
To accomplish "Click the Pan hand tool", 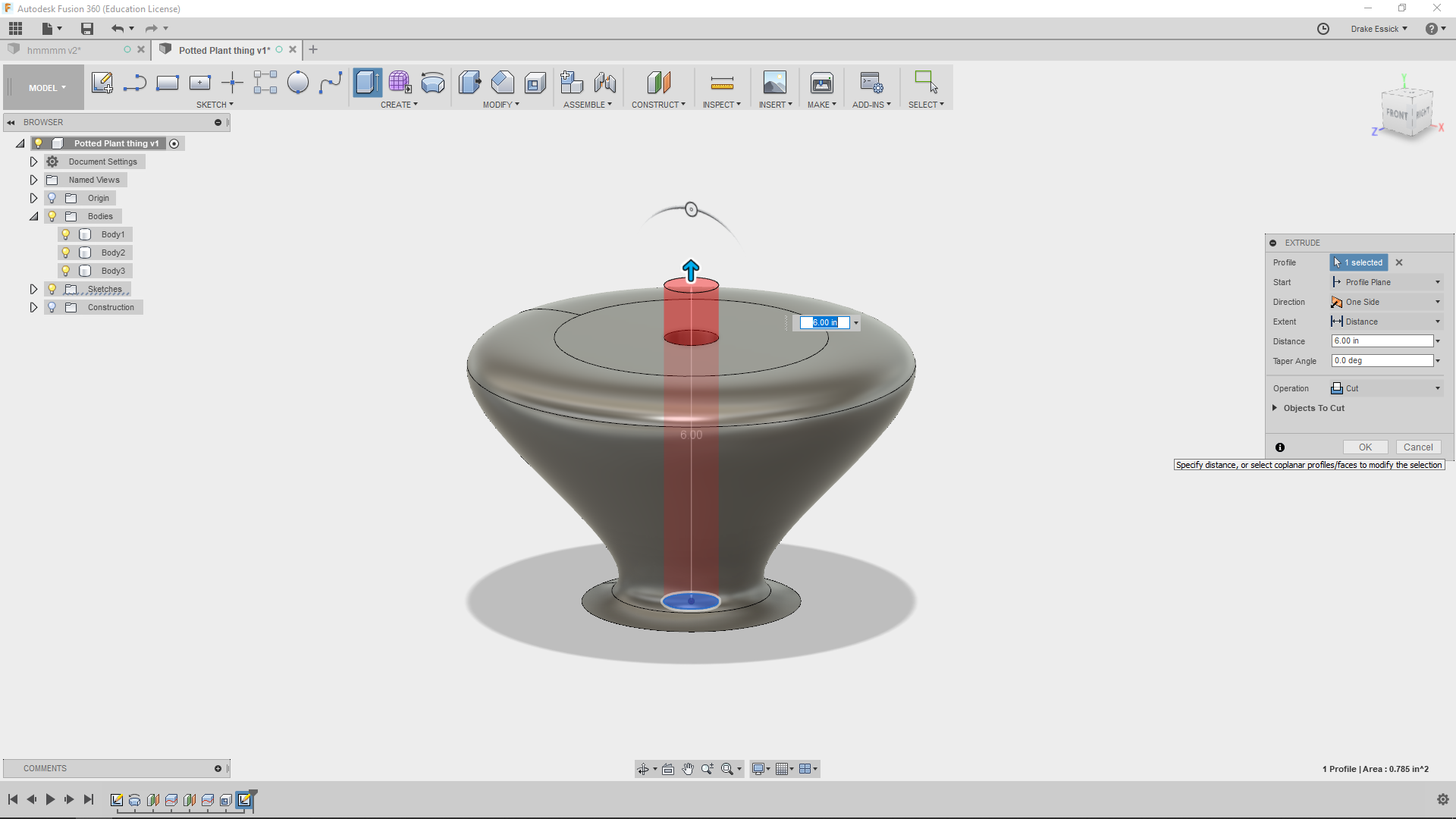I will click(688, 769).
